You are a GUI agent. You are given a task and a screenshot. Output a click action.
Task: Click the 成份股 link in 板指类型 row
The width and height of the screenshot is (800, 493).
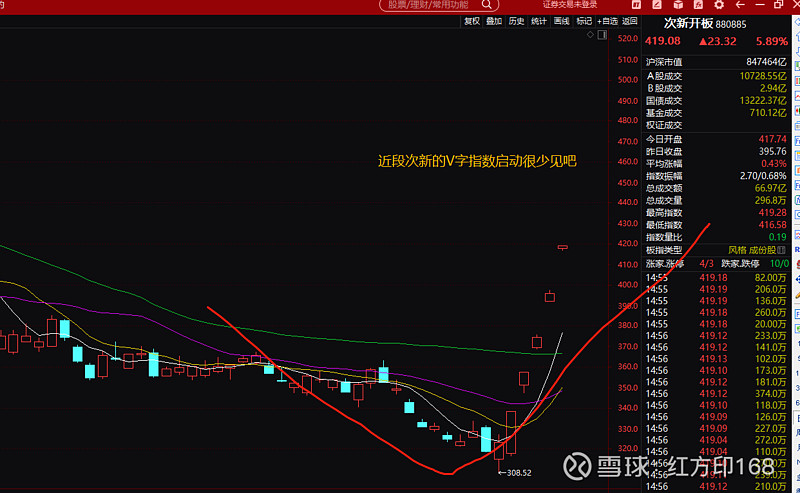click(x=762, y=250)
